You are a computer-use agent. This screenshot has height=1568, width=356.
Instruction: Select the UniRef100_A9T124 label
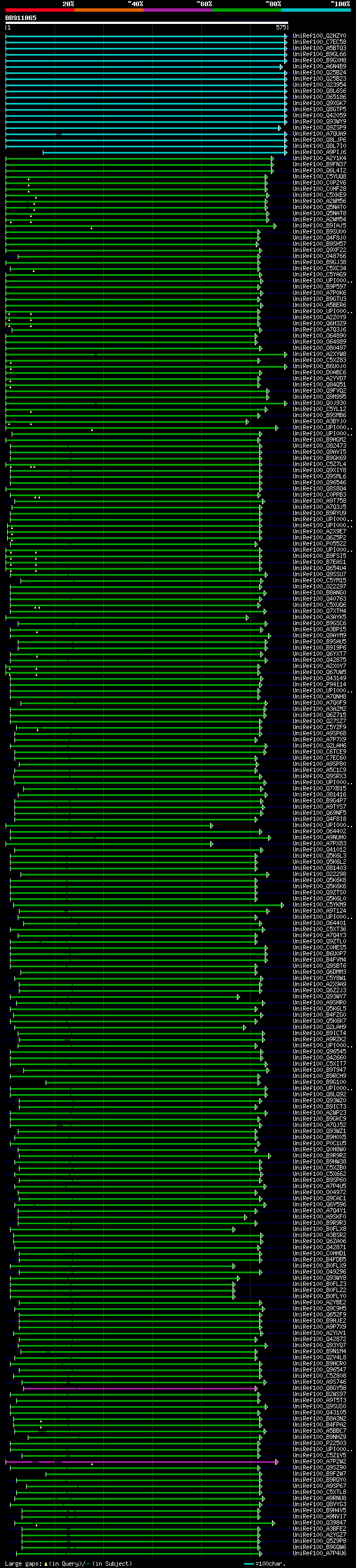coord(319,911)
